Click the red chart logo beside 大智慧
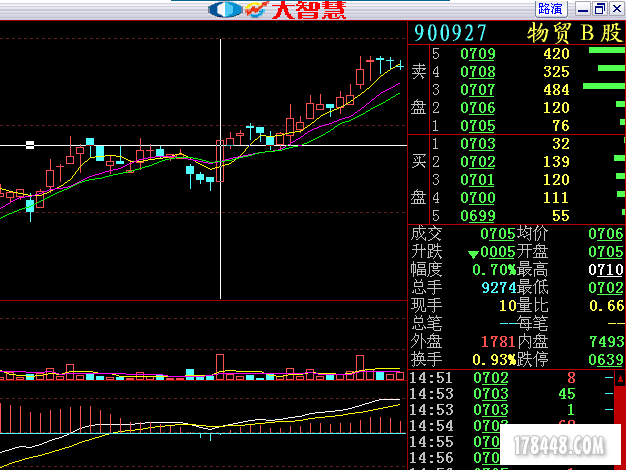 coord(257,10)
